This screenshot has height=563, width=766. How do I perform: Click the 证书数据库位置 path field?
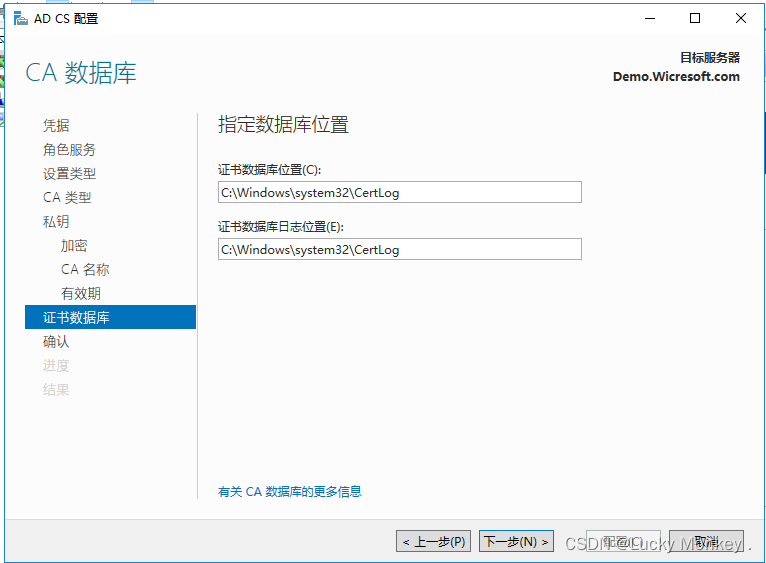(x=400, y=192)
